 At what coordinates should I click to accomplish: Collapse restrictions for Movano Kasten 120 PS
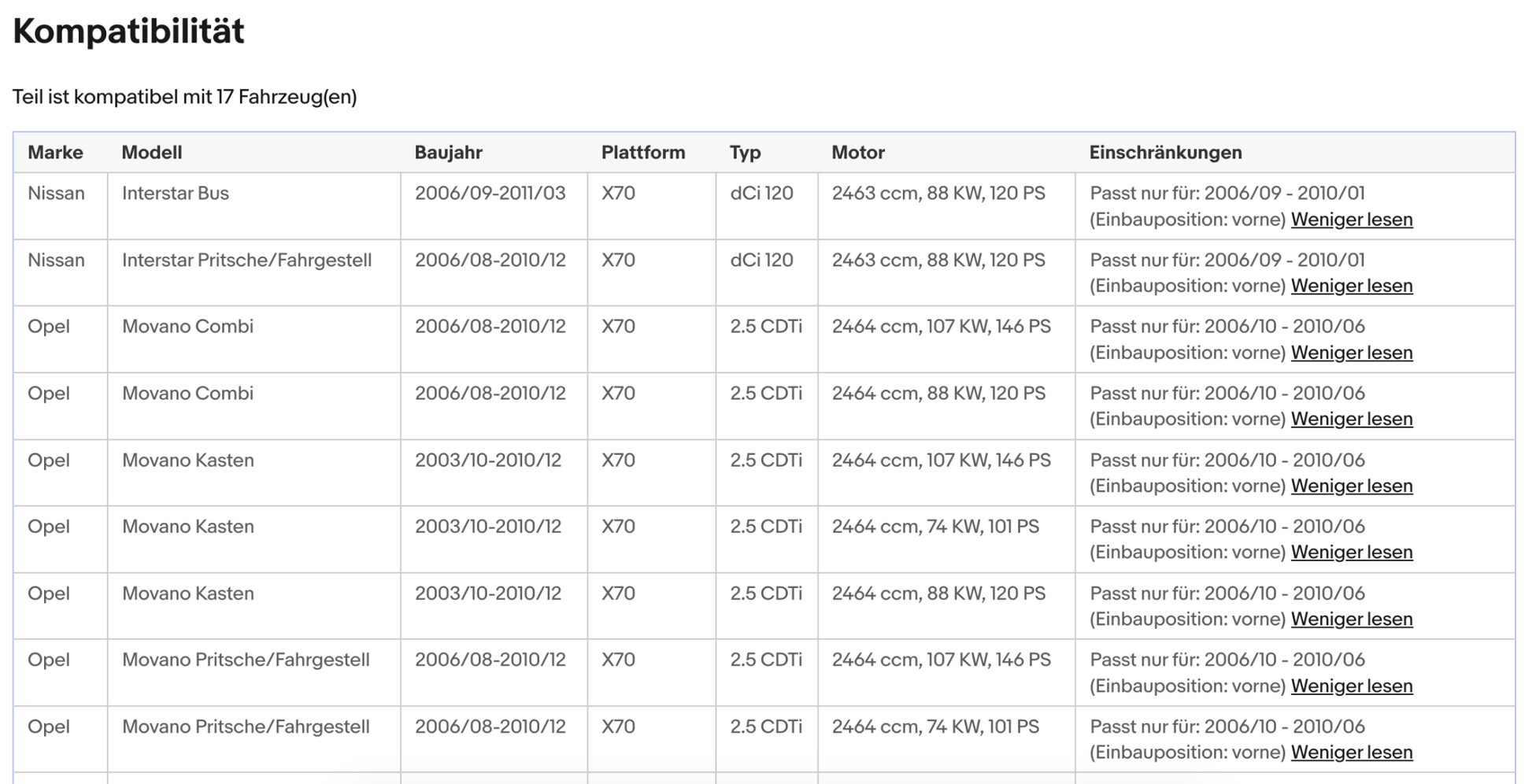pos(1352,619)
